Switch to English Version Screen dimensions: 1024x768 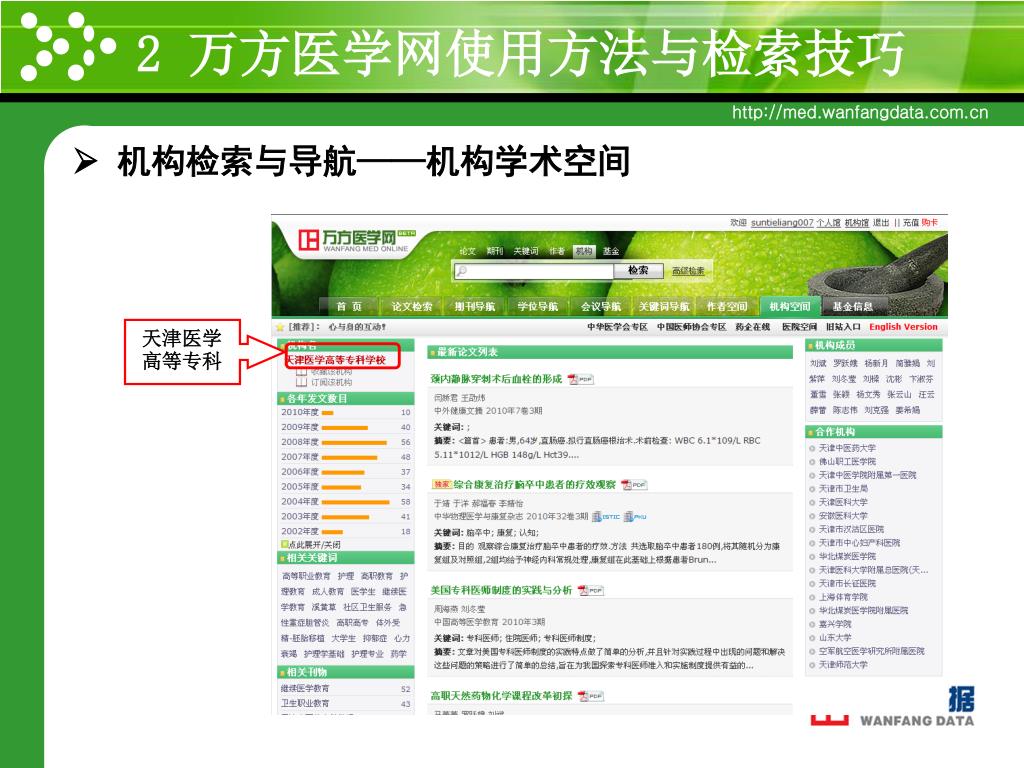(x=903, y=327)
